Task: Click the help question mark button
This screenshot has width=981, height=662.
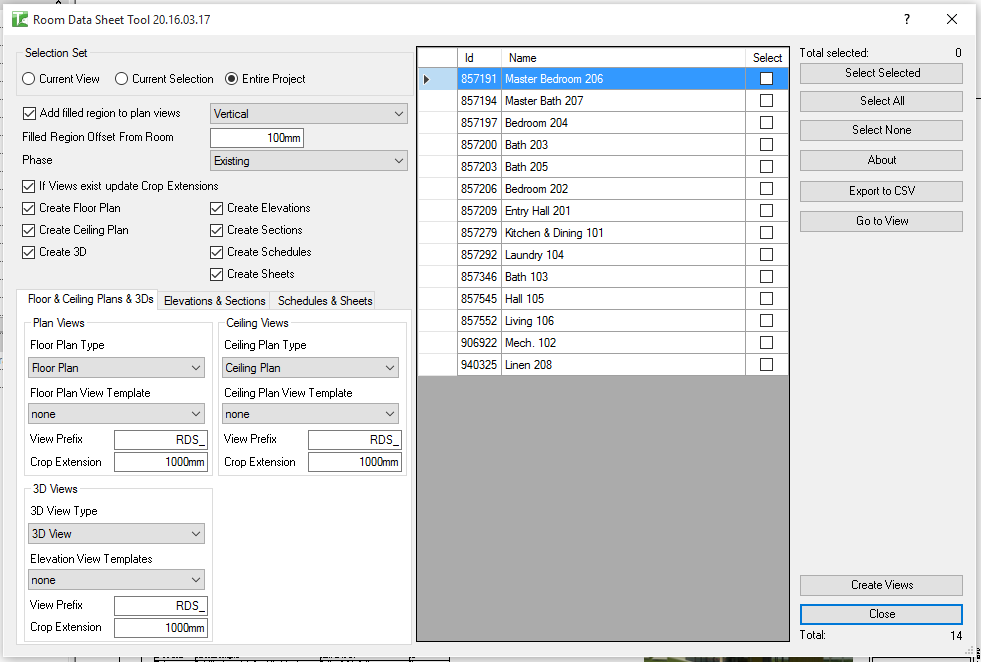Action: [x=907, y=20]
